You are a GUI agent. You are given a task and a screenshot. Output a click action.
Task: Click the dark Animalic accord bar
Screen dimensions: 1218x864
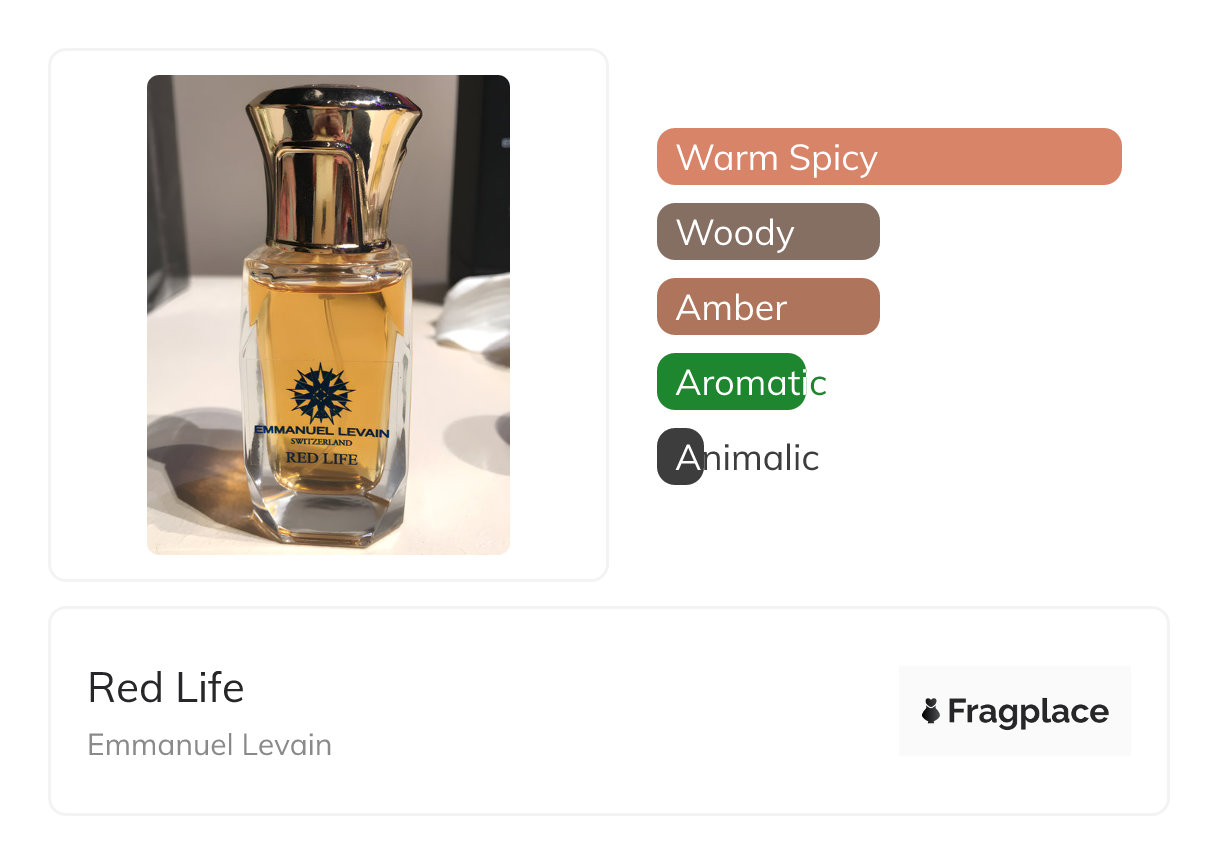click(x=680, y=457)
